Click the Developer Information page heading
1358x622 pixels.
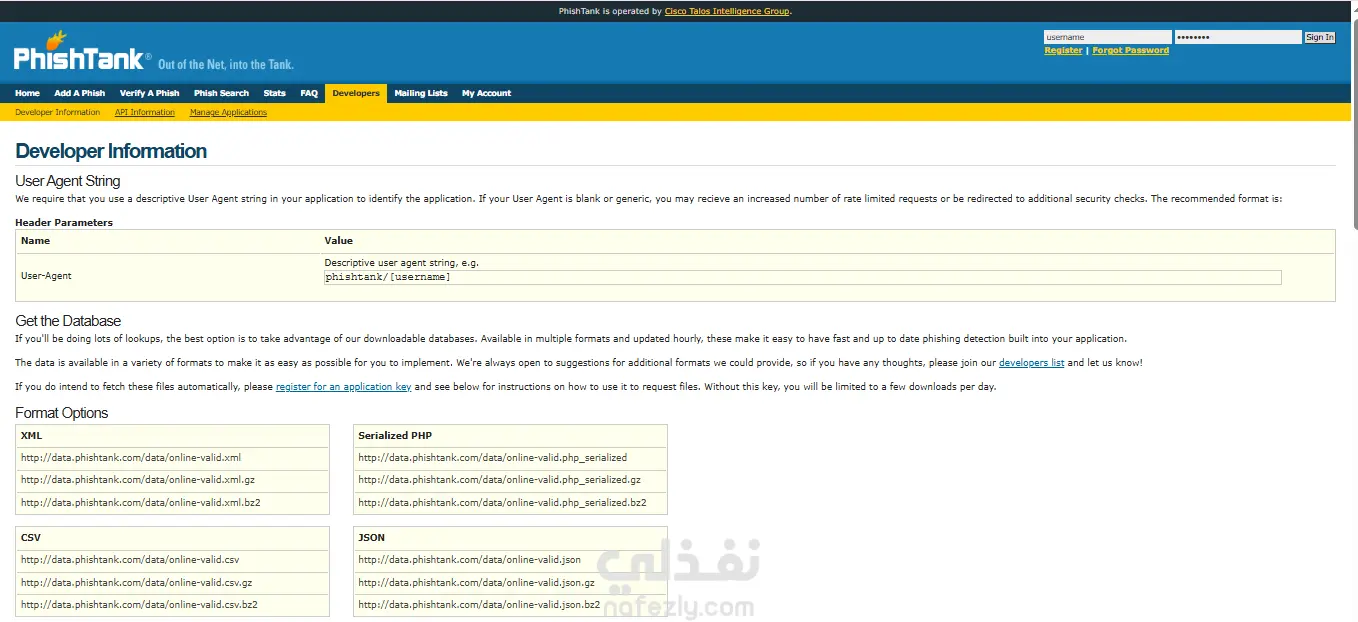click(111, 151)
